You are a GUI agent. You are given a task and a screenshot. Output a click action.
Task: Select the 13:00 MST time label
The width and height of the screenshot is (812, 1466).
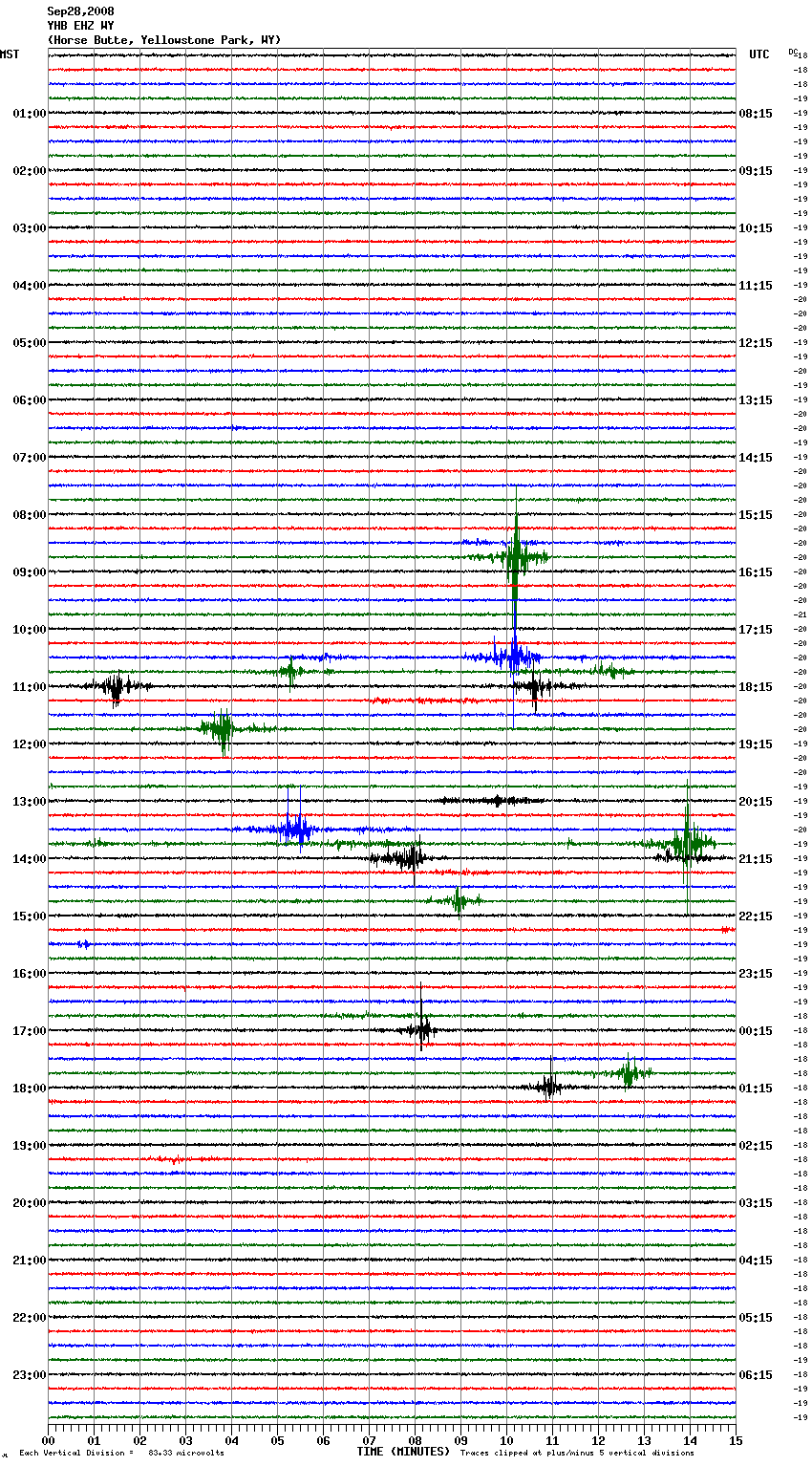tap(29, 802)
